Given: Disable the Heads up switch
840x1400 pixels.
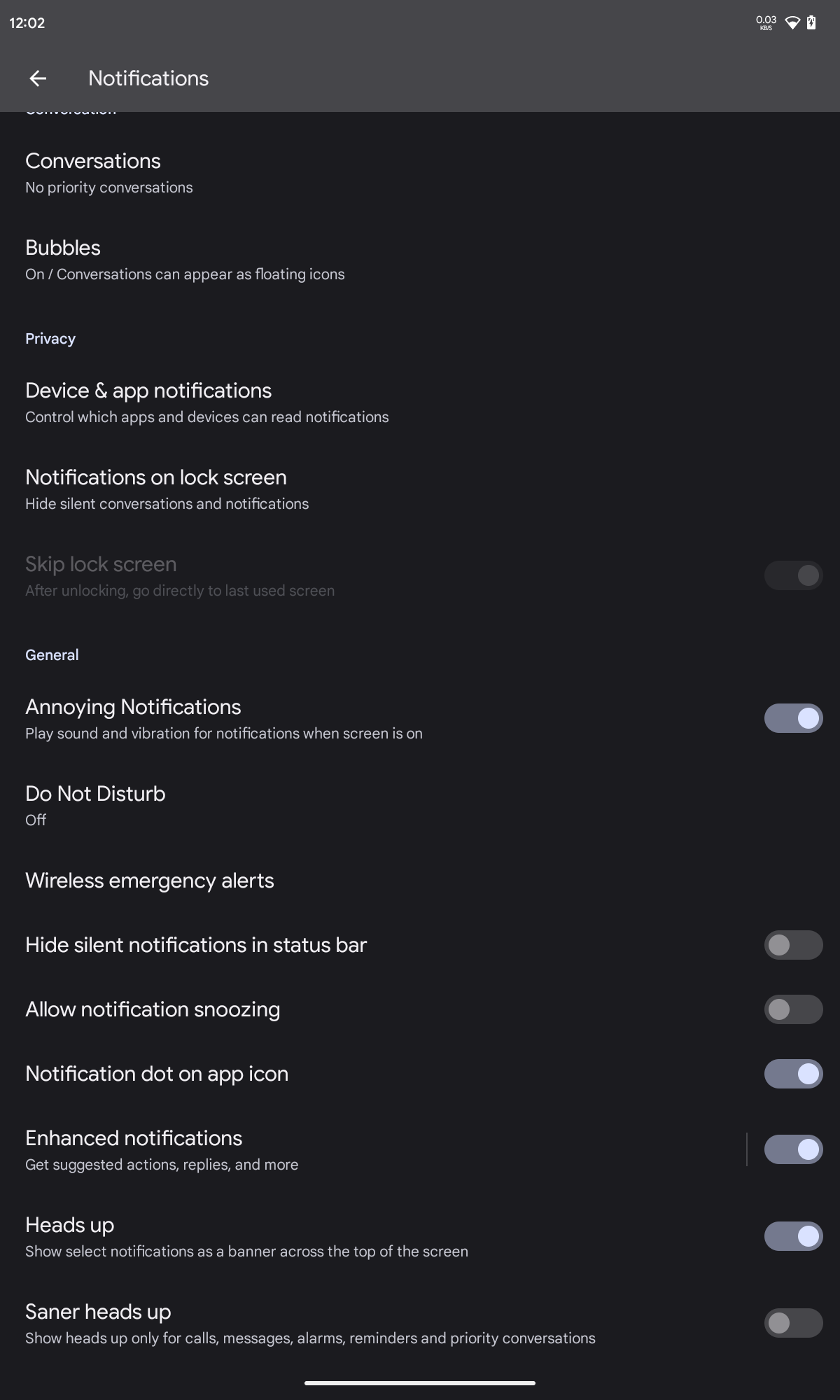Looking at the screenshot, I should (793, 1236).
